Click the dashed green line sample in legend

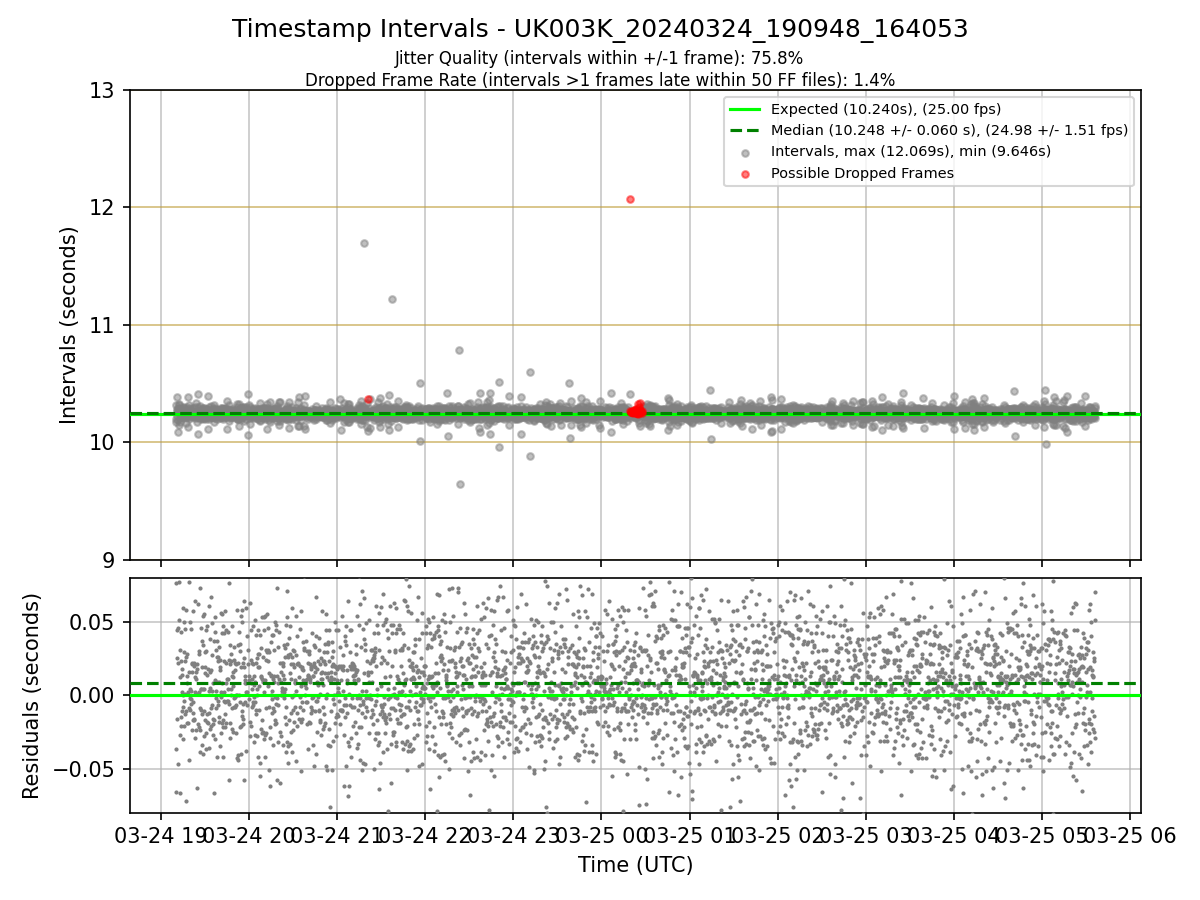[x=746, y=130]
